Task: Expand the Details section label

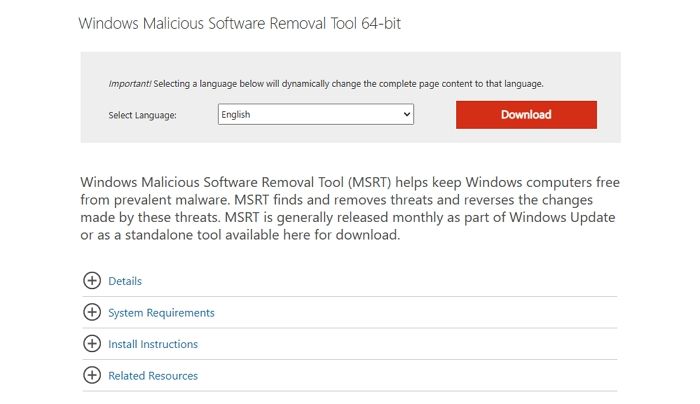Action: pyautogui.click(x=125, y=282)
